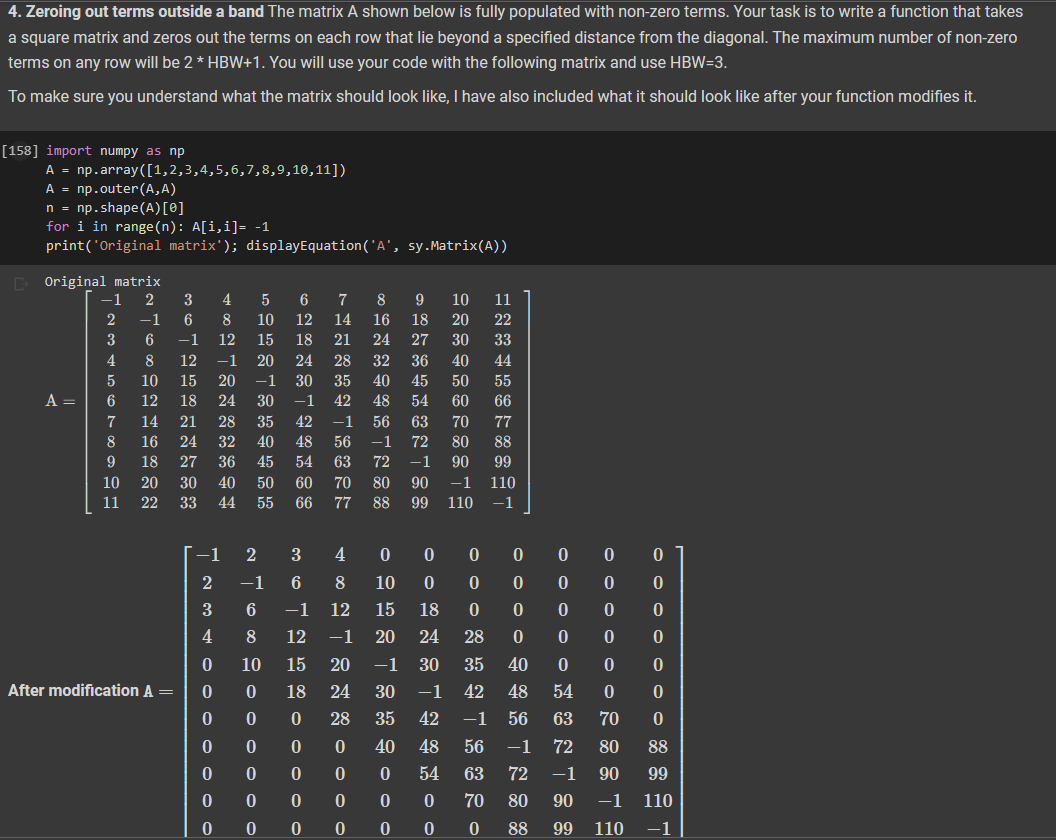Click the np.outer(A,A) statement
The height and width of the screenshot is (840, 1056).
coord(108,188)
